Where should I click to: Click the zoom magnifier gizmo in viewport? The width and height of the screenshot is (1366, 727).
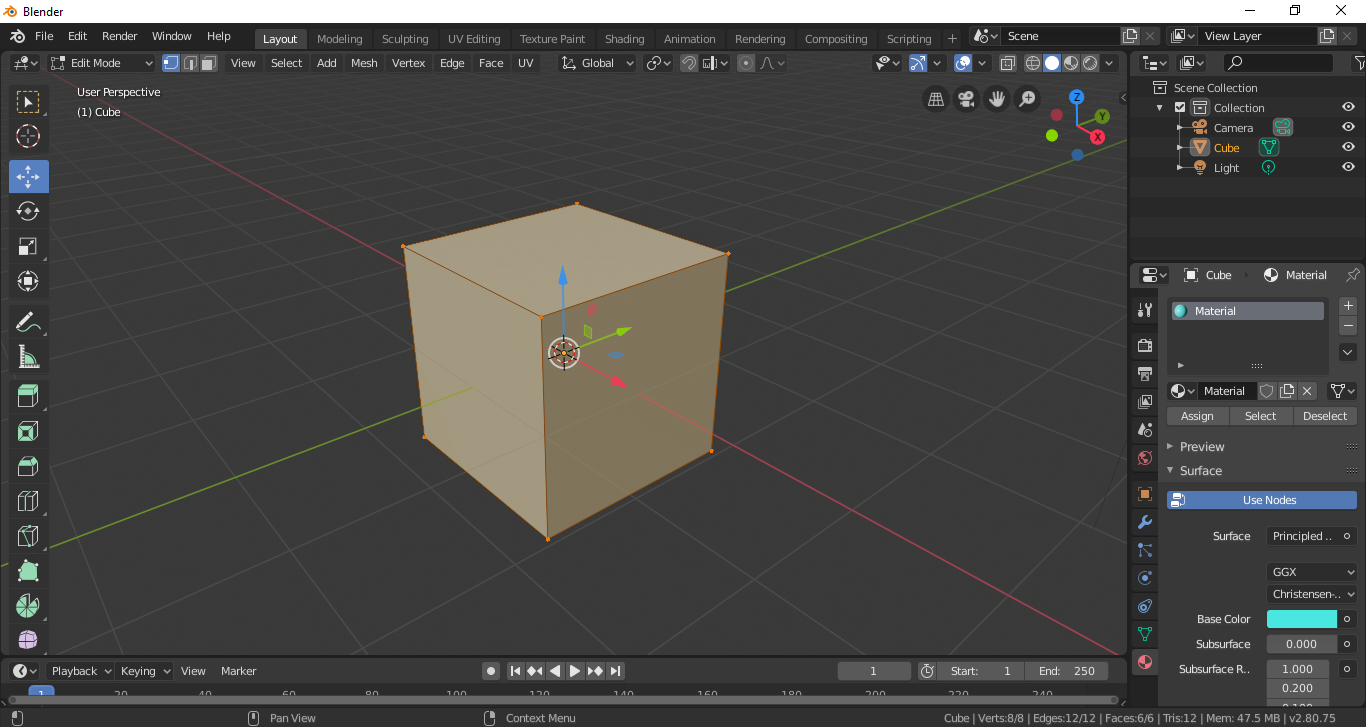point(1027,99)
